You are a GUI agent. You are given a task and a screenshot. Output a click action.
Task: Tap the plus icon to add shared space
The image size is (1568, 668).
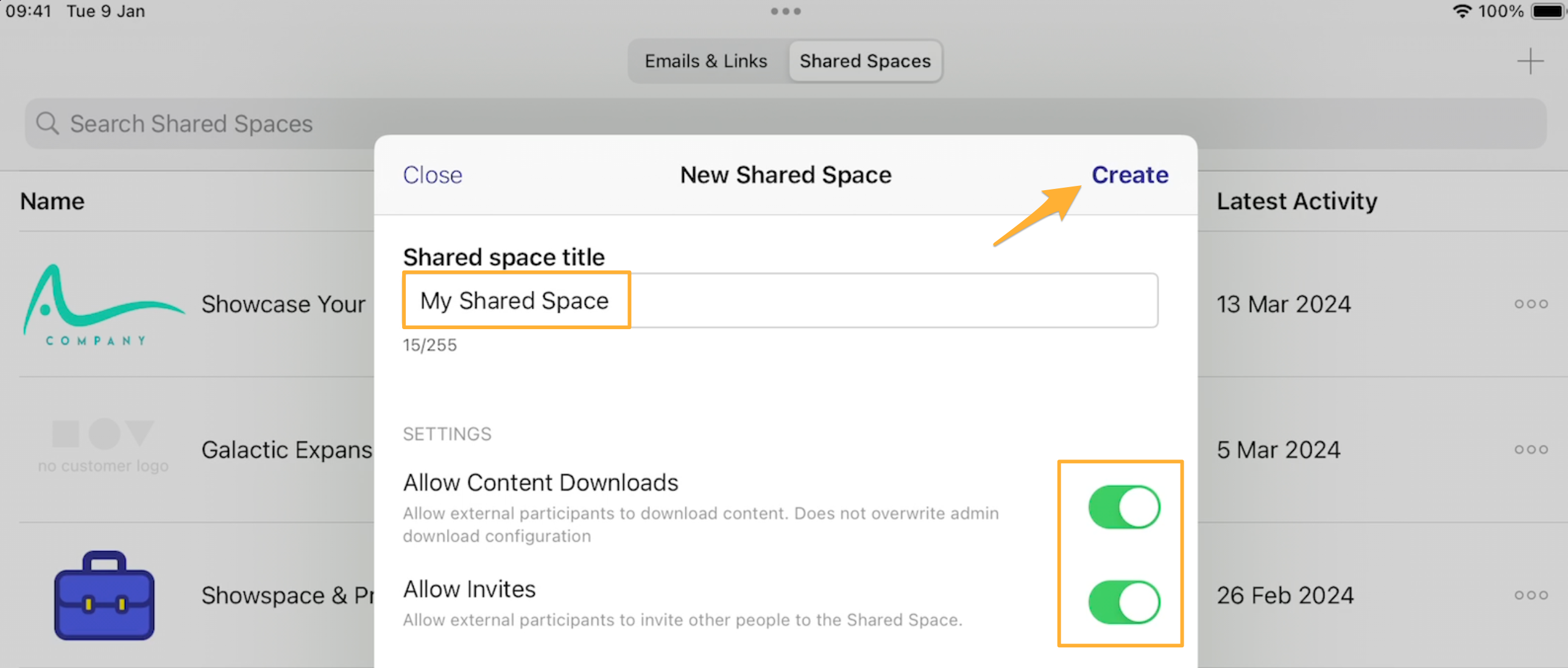[1530, 61]
